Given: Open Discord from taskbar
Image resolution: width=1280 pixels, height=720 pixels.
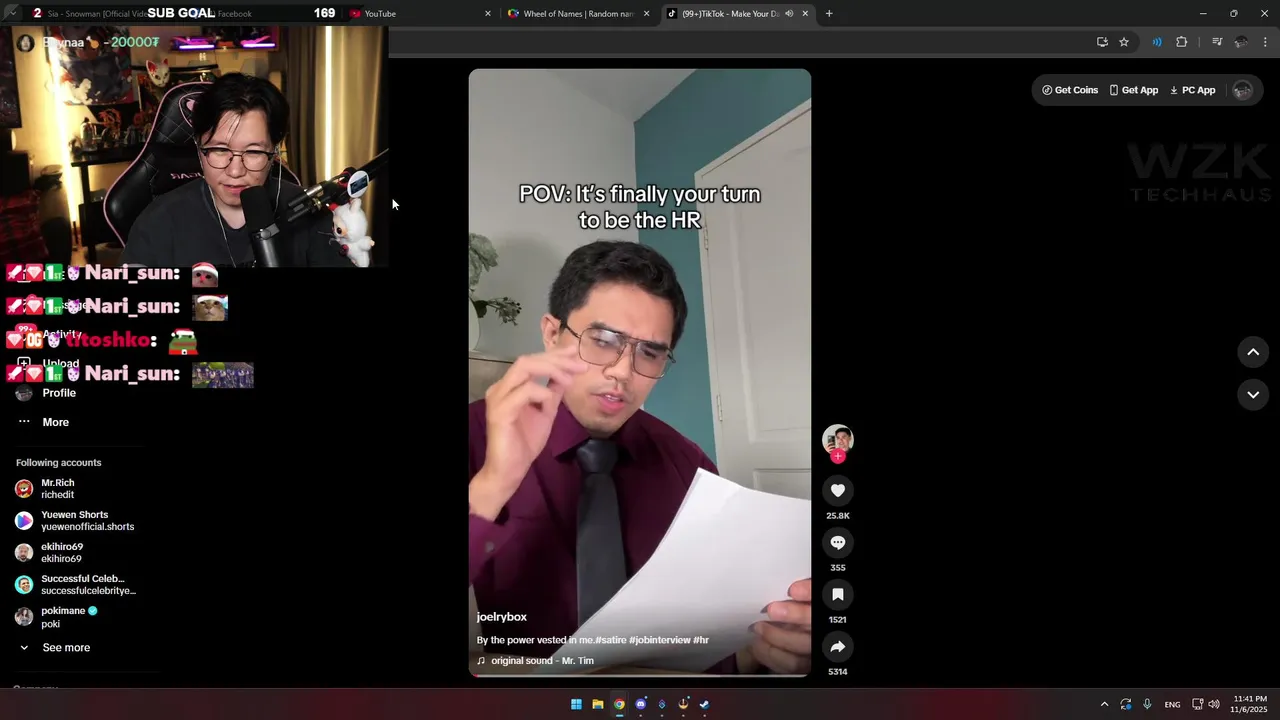Looking at the screenshot, I should coord(641,704).
